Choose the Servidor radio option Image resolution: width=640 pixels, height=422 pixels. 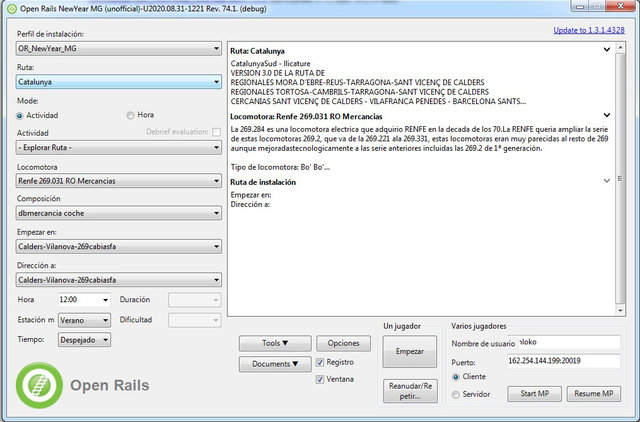tap(457, 394)
